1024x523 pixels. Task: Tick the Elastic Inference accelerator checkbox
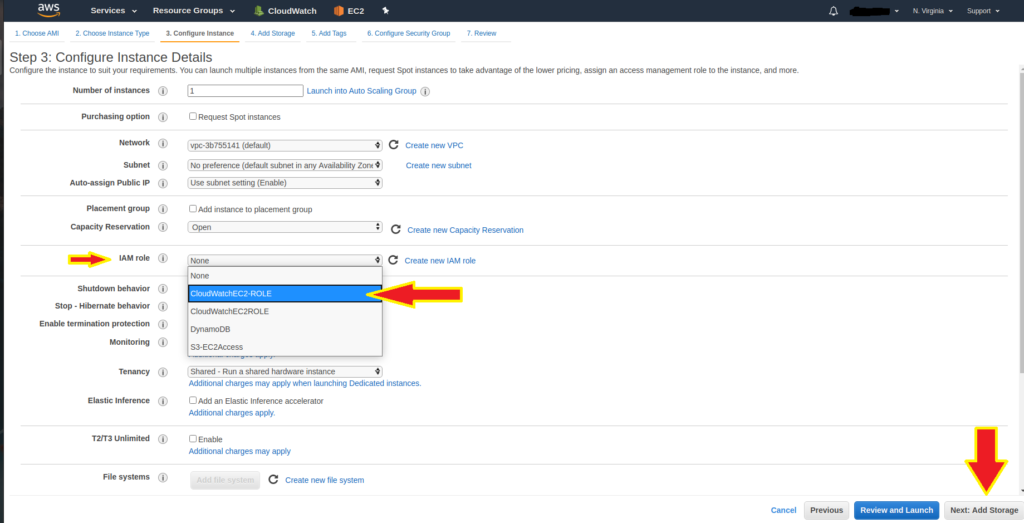(x=193, y=401)
